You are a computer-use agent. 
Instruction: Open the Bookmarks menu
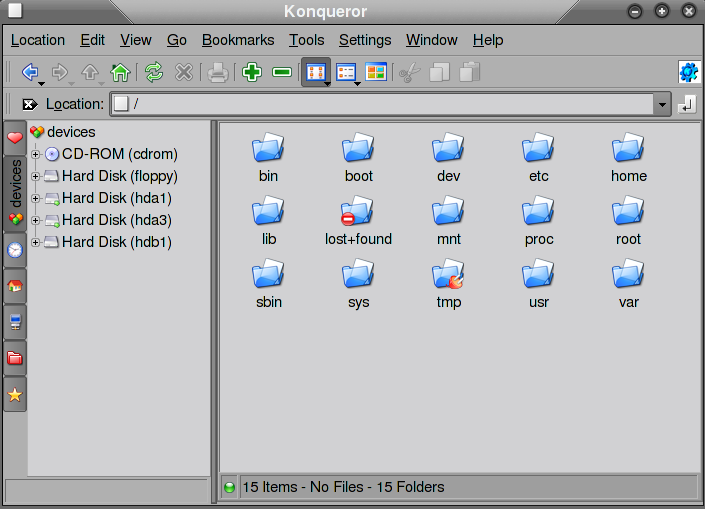pos(238,40)
